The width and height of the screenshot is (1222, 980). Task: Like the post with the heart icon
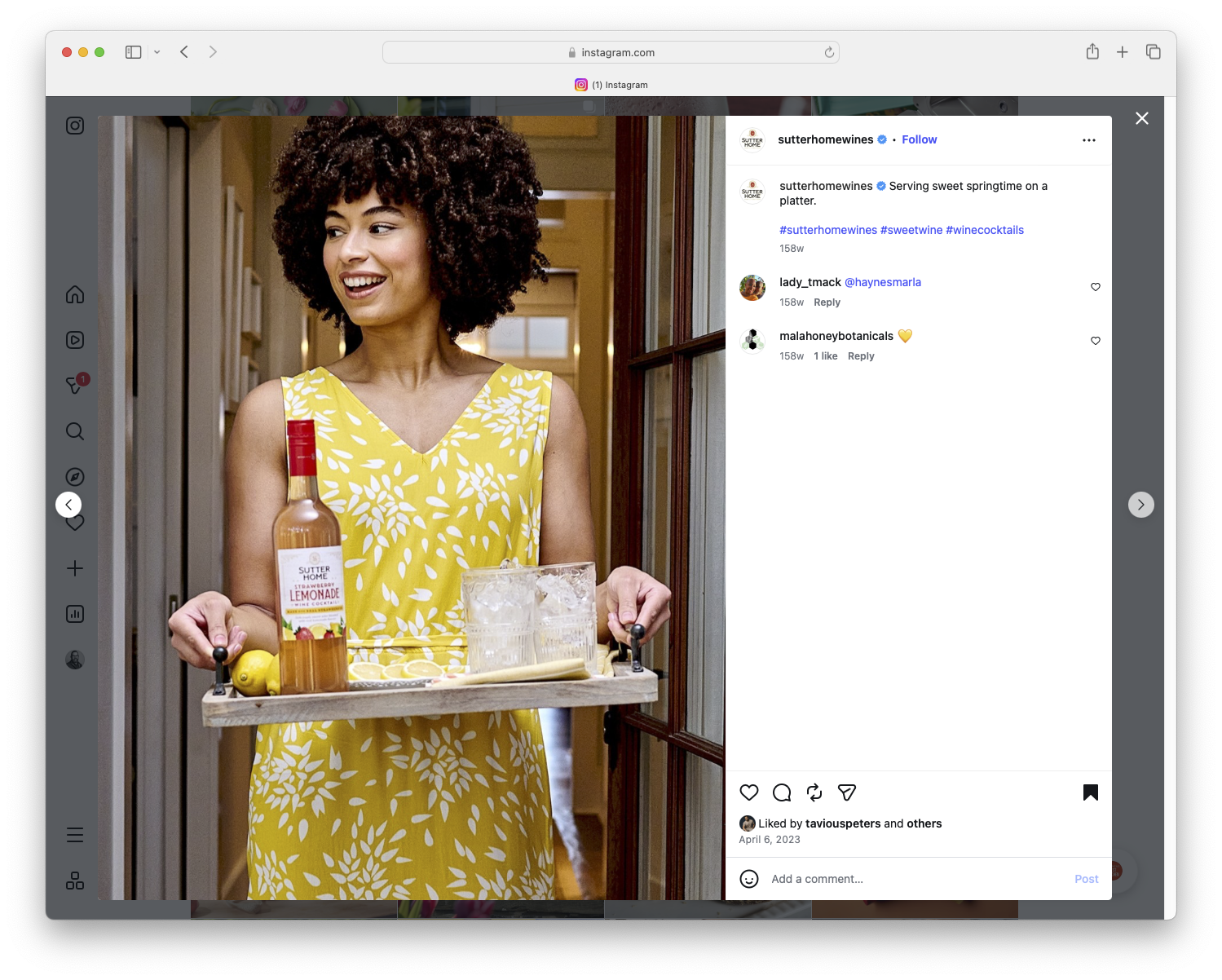[748, 792]
